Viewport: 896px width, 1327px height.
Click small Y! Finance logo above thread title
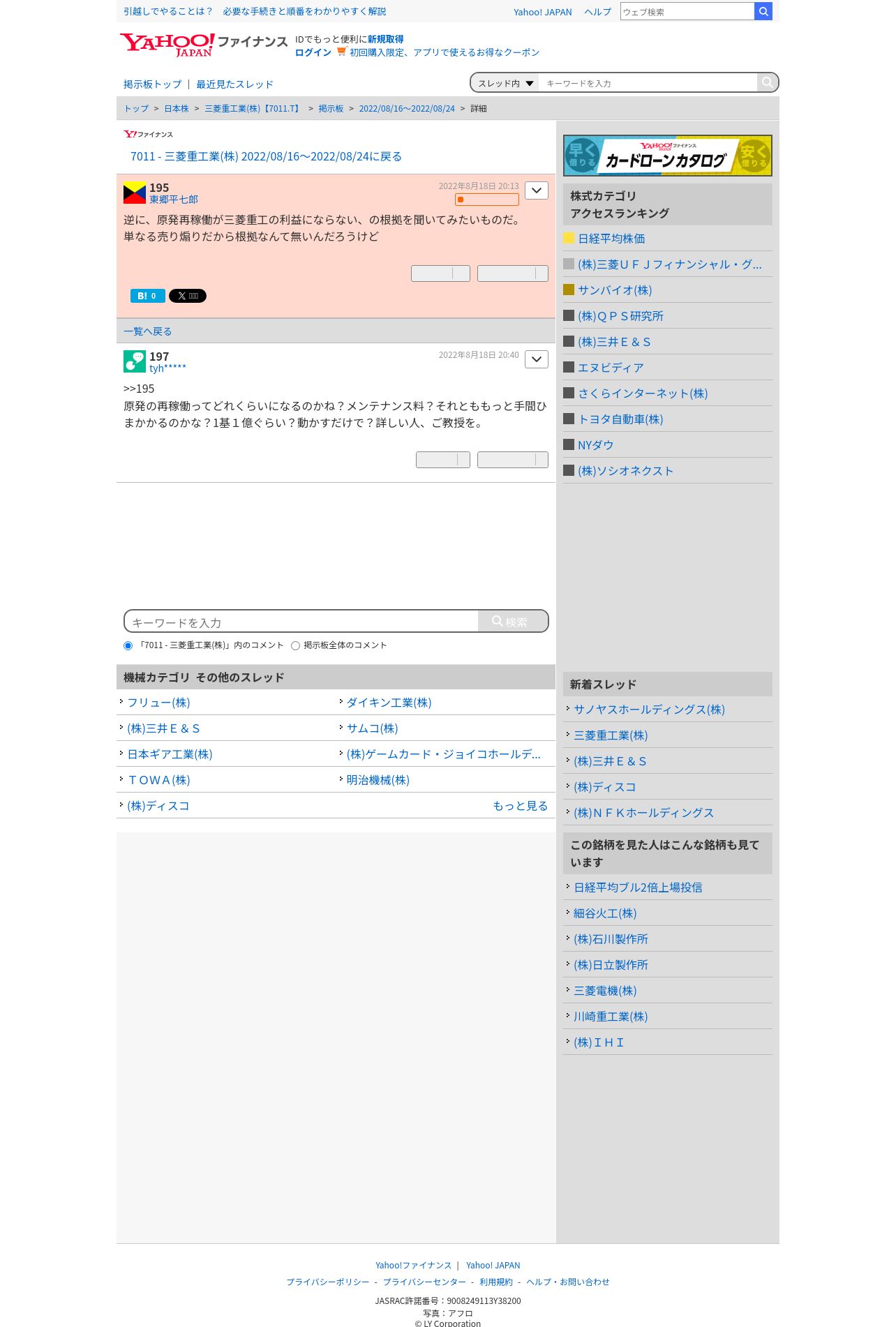(x=148, y=134)
